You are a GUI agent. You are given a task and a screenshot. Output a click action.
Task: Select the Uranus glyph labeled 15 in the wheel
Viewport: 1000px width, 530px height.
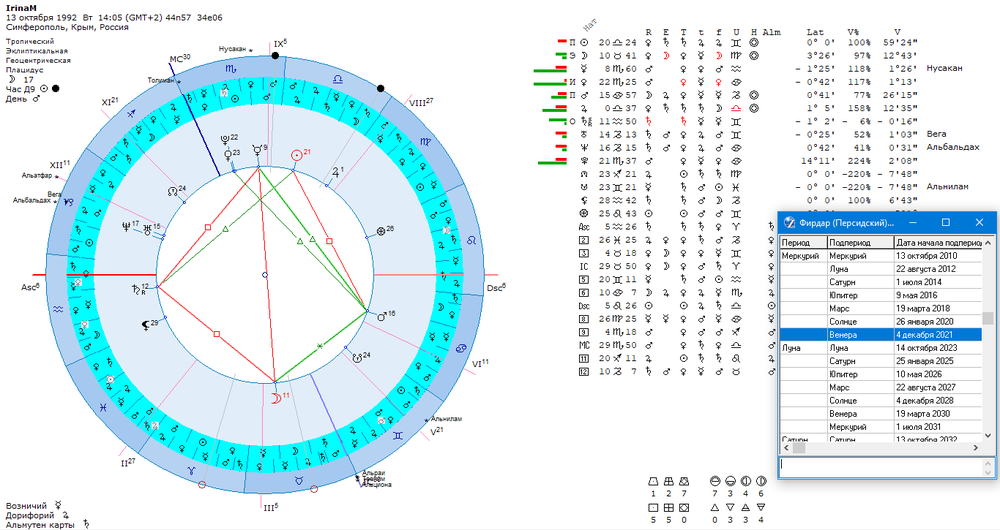(x=147, y=230)
